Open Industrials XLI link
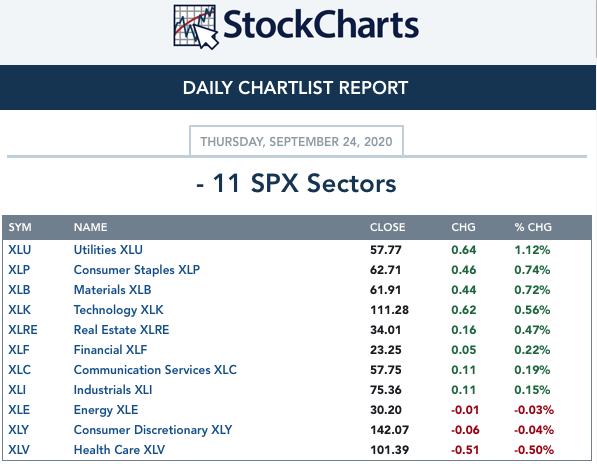Image resolution: width=597 pixels, height=464 pixels. tap(113, 390)
